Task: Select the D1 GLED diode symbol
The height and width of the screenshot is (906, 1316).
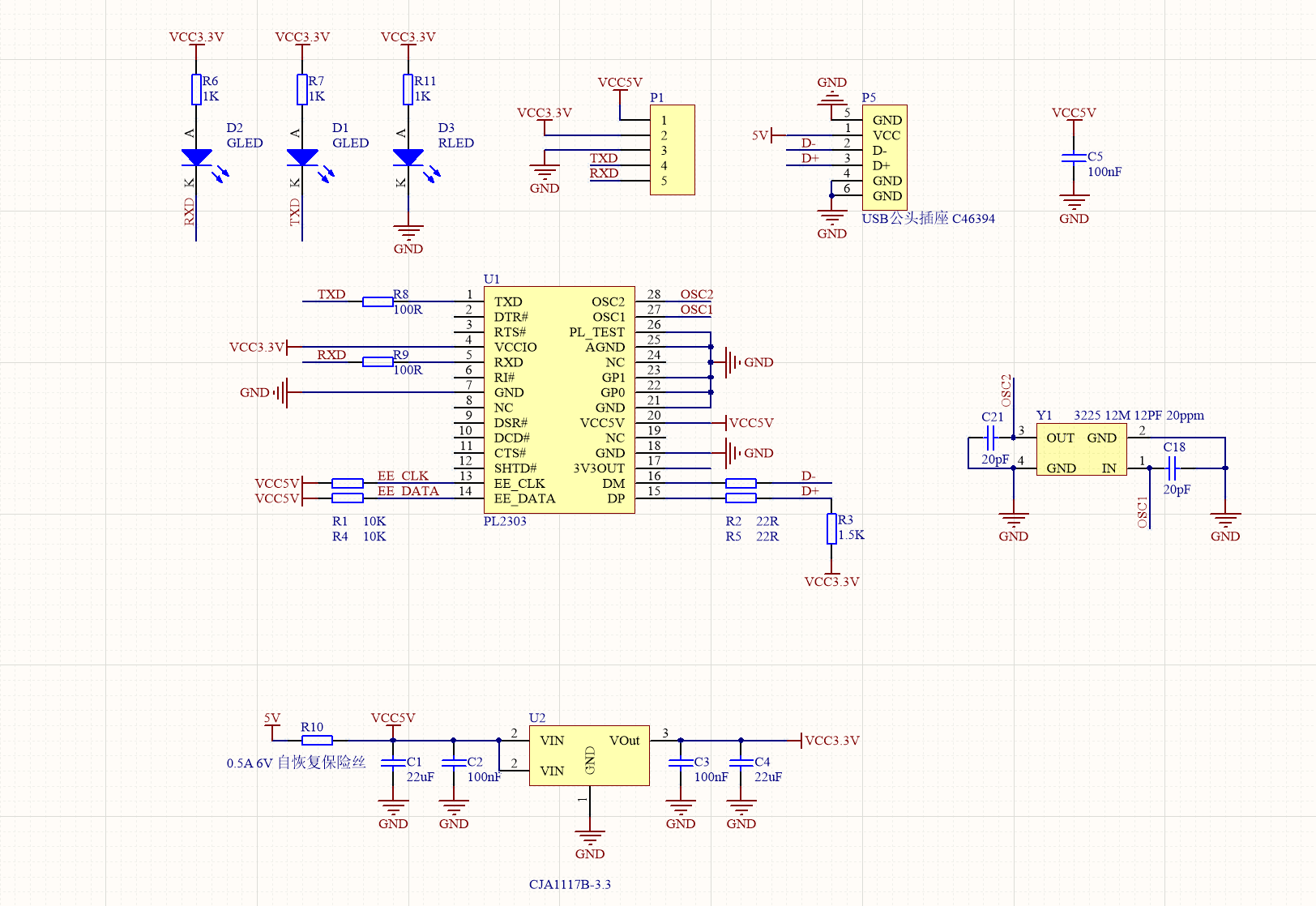Action: coord(302,158)
